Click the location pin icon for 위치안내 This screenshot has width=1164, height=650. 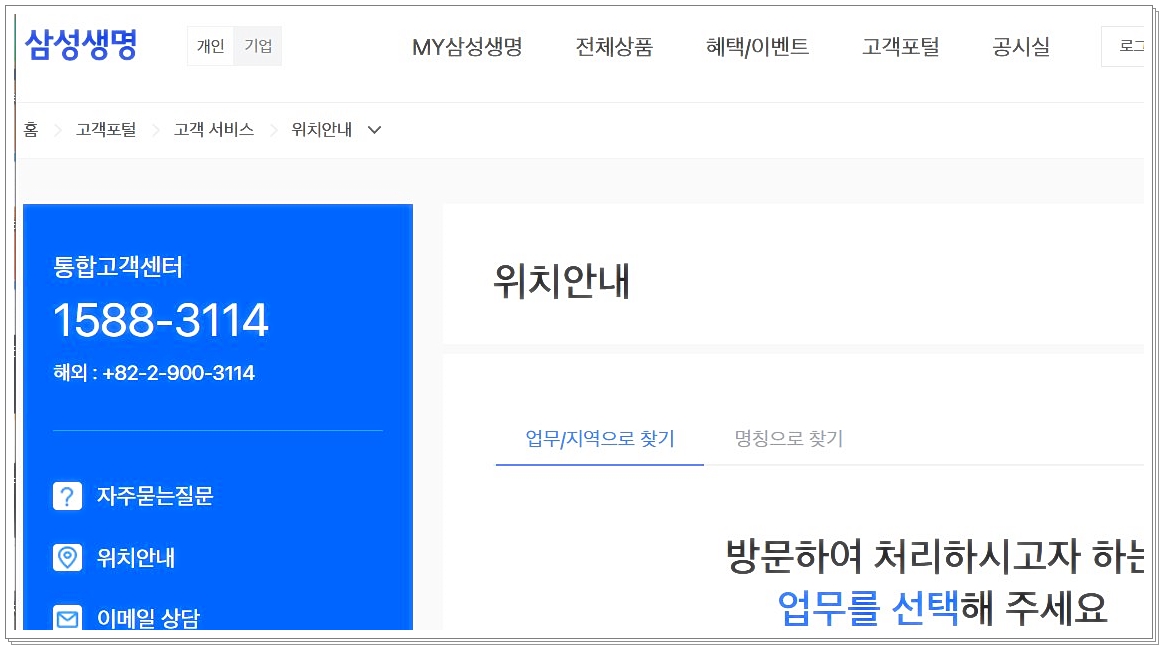[x=68, y=557]
